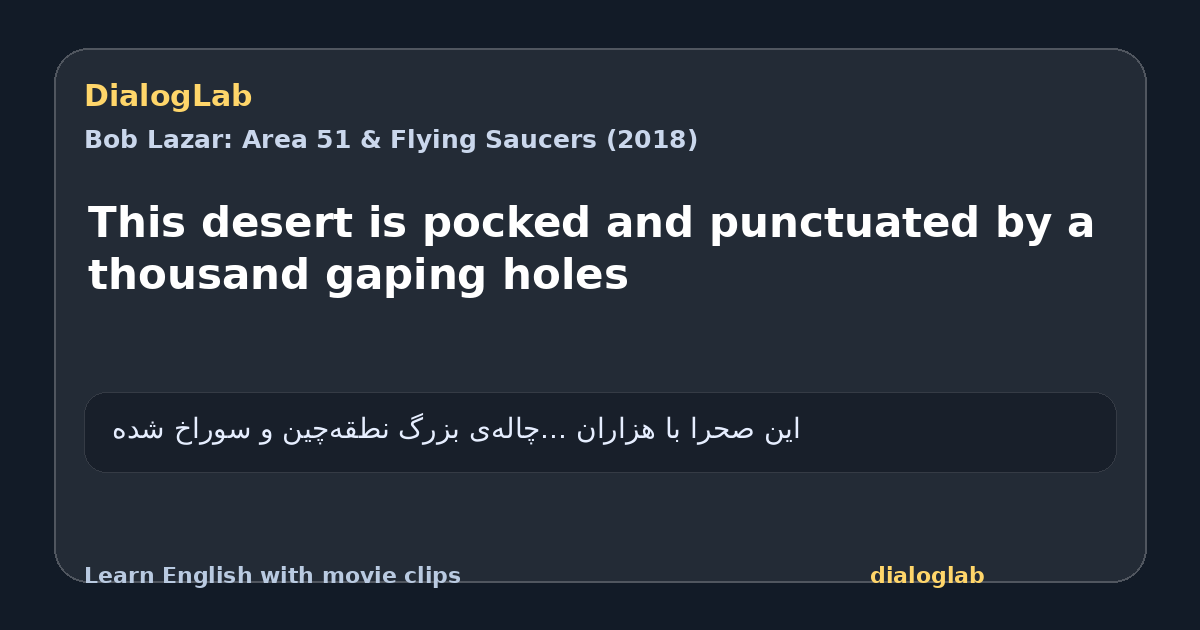
Task: Click the word This starting the quote
Action: click(138, 223)
